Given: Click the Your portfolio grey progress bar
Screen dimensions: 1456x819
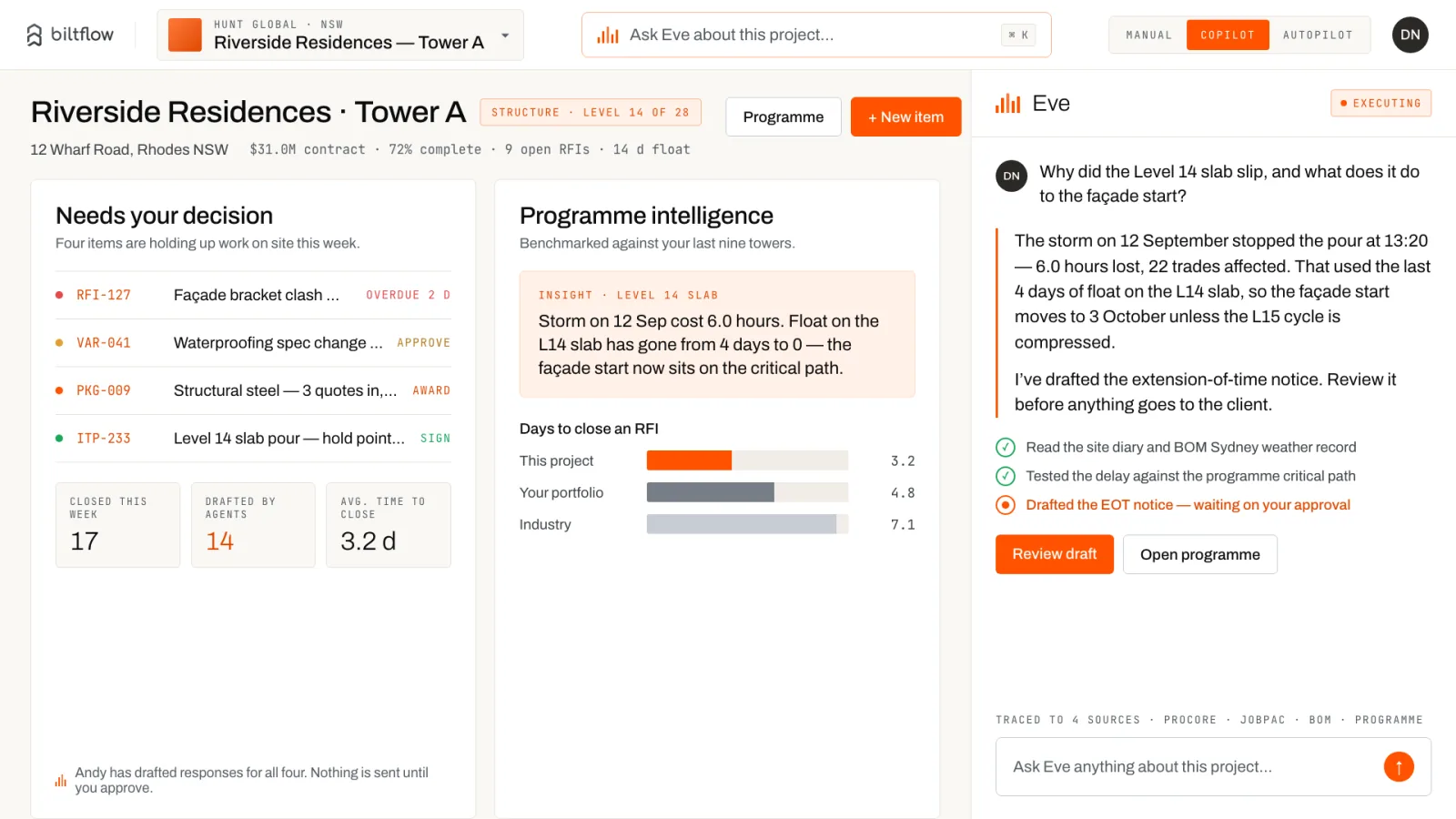Looking at the screenshot, I should [711, 492].
